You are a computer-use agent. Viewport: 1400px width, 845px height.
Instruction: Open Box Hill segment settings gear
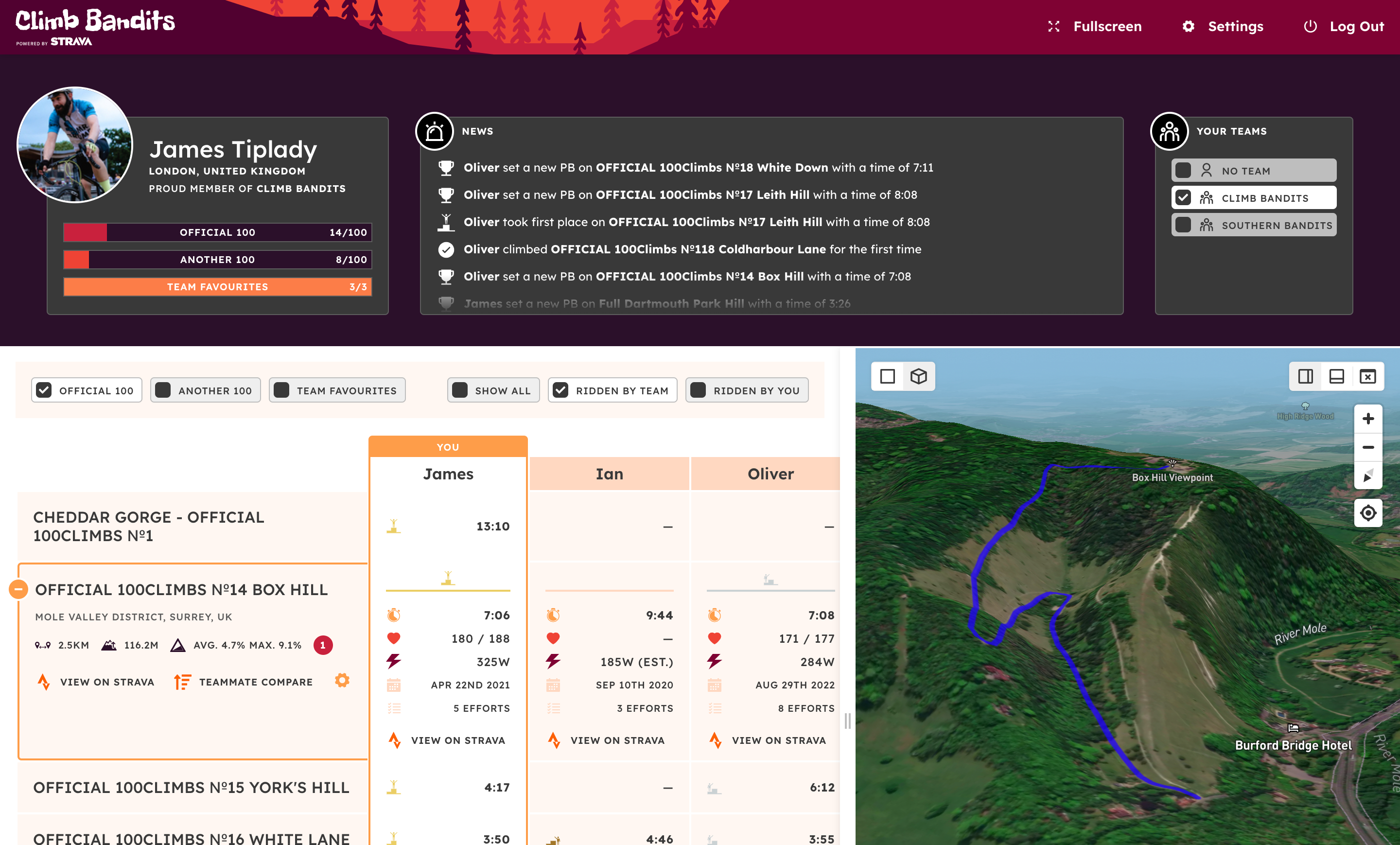(x=342, y=680)
